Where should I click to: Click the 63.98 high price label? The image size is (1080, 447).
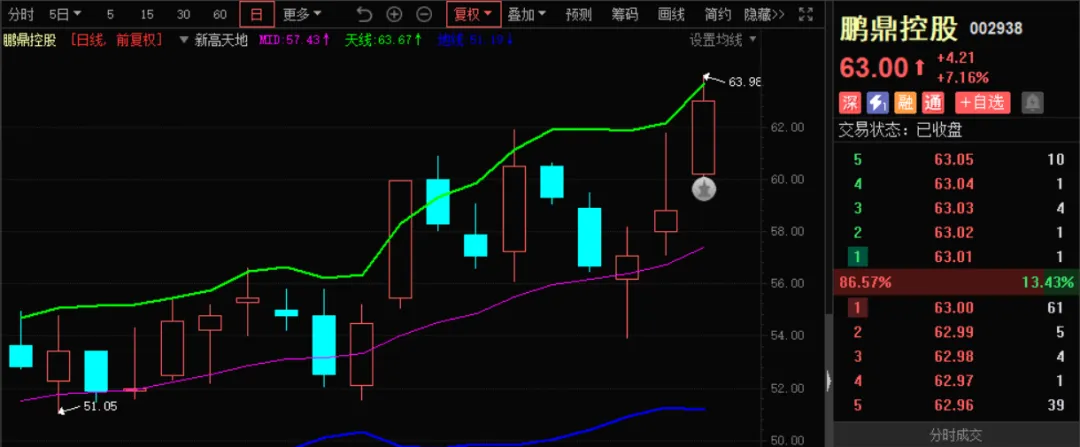pyautogui.click(x=745, y=82)
